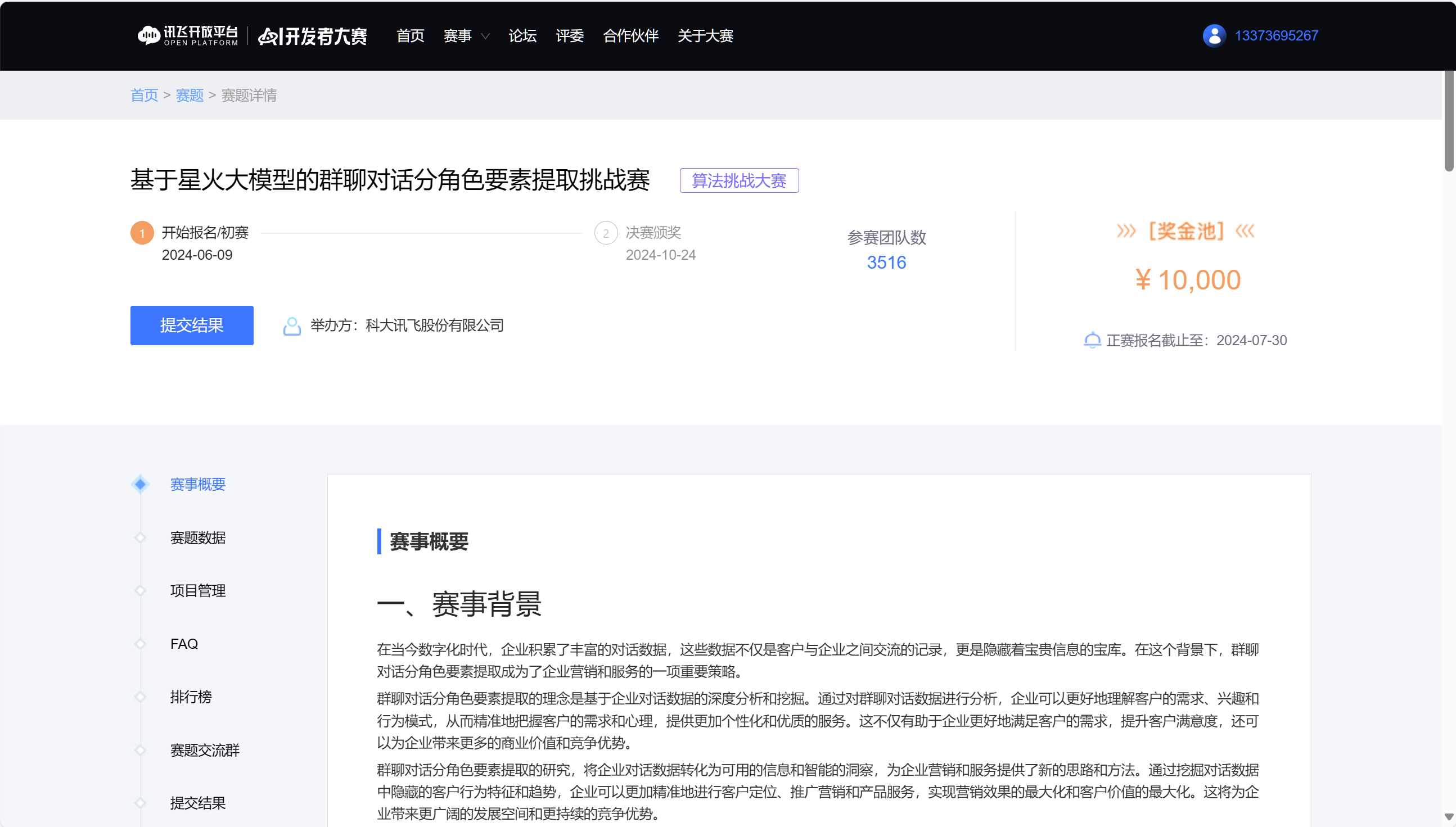Click the [奖金池] label
Screen dimensions: 1456x827
click(1185, 231)
